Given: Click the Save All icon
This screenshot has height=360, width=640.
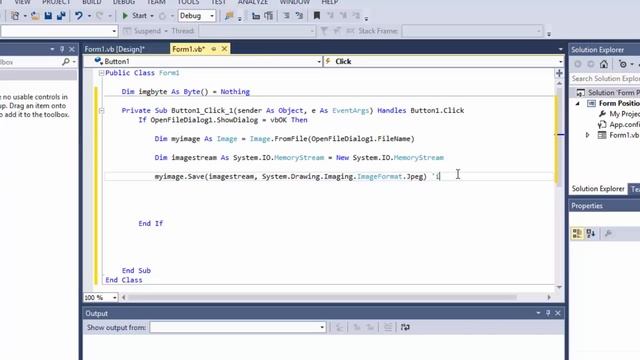Looking at the screenshot, I should pyautogui.click(x=61, y=16).
